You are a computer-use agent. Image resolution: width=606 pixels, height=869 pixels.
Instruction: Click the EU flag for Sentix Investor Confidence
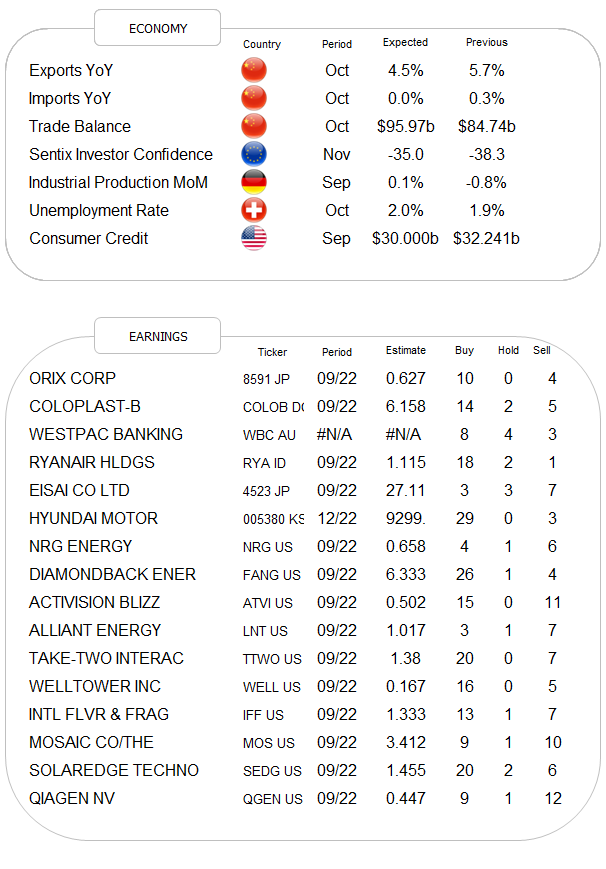click(254, 154)
